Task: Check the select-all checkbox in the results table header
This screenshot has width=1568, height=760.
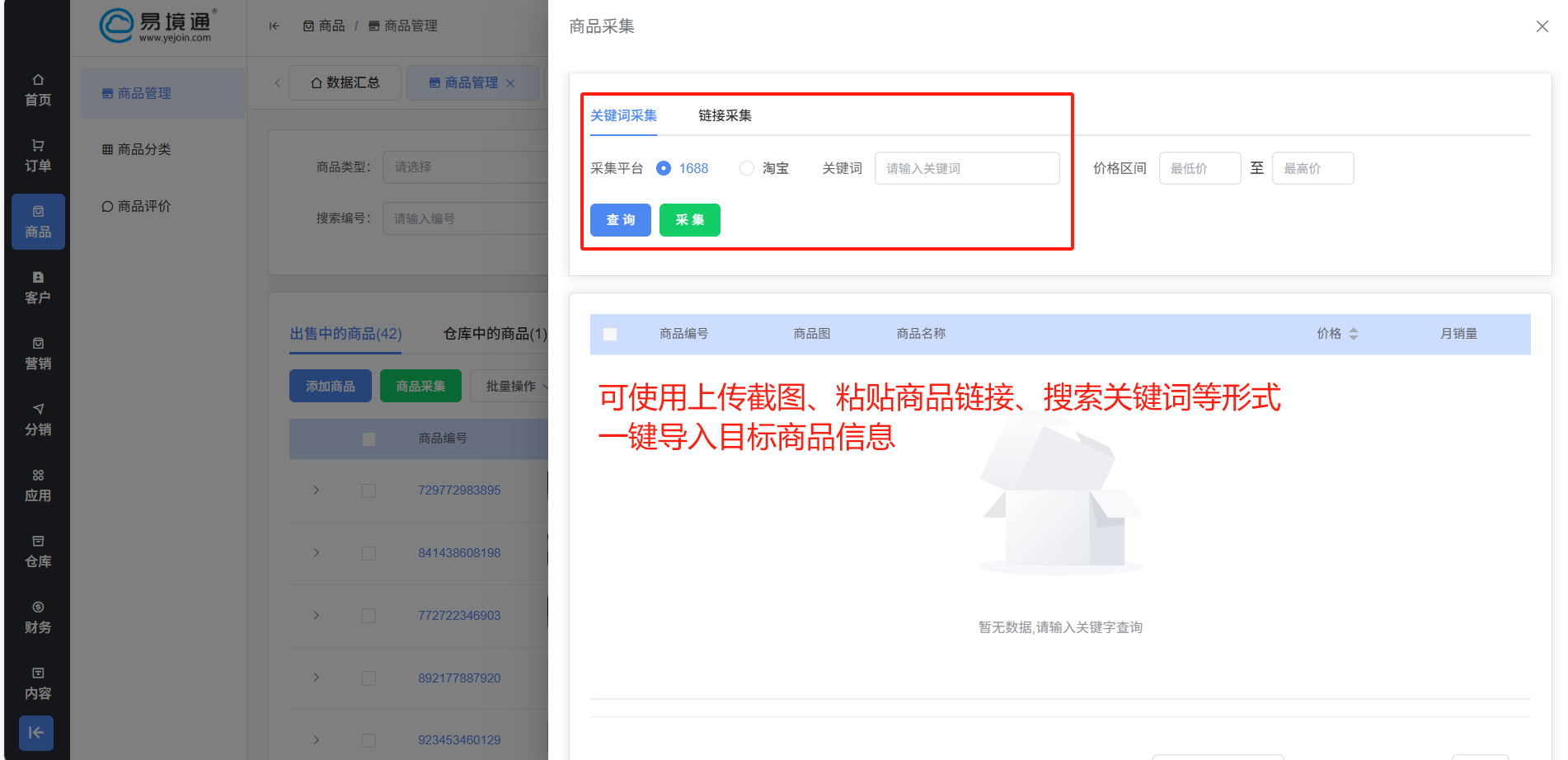Action: point(610,334)
